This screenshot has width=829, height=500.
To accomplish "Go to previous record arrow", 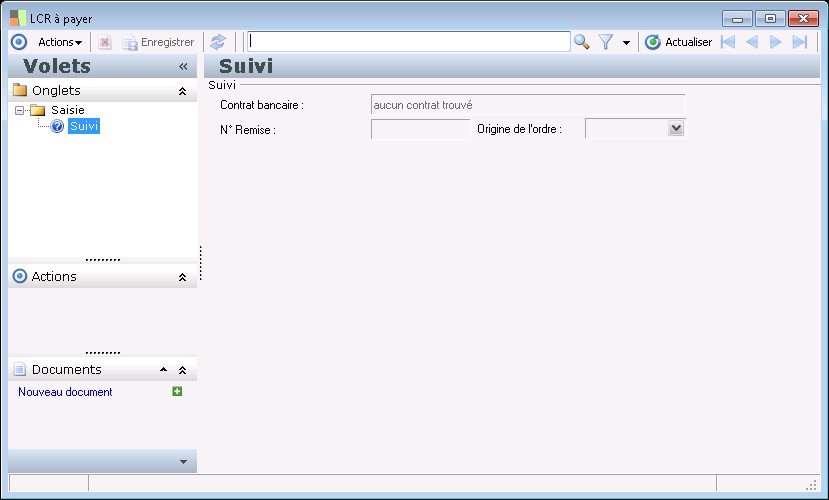I will tap(752, 42).
